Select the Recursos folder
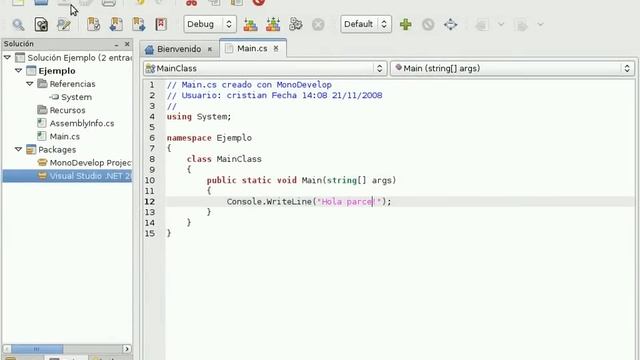This screenshot has height=360, width=640. tap(67, 110)
